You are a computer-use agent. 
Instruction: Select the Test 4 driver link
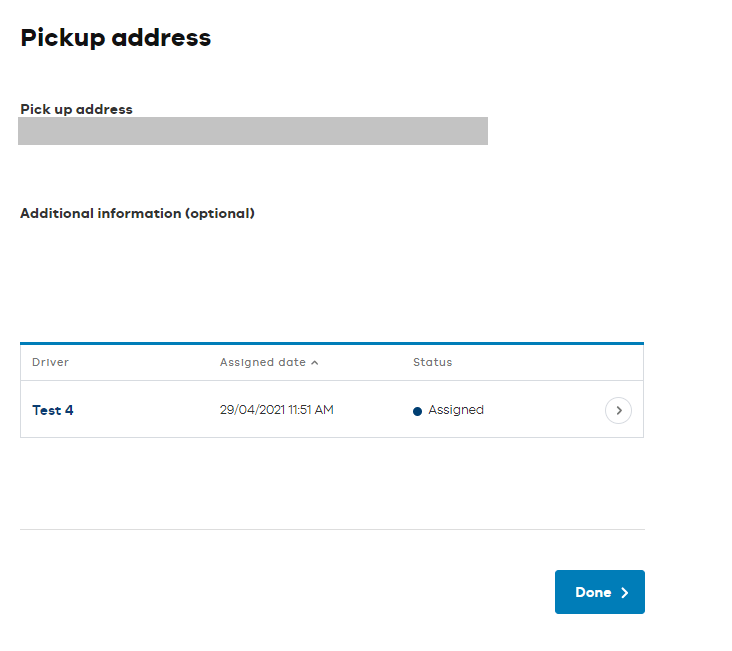(53, 410)
